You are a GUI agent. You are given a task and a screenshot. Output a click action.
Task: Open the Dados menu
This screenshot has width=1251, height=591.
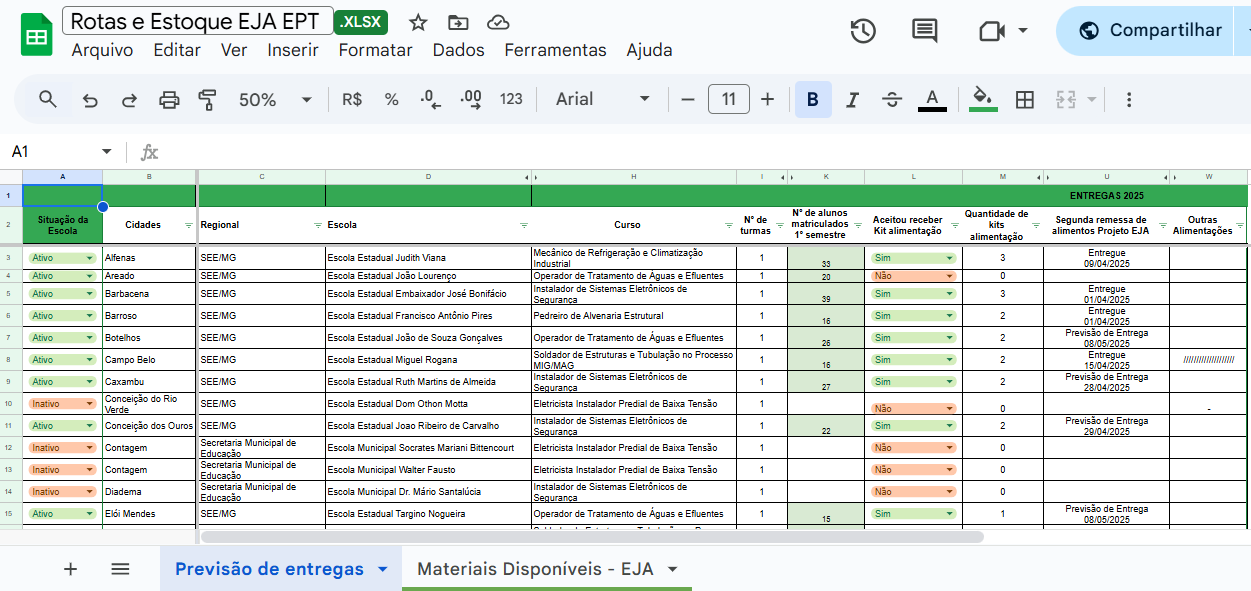click(x=459, y=50)
